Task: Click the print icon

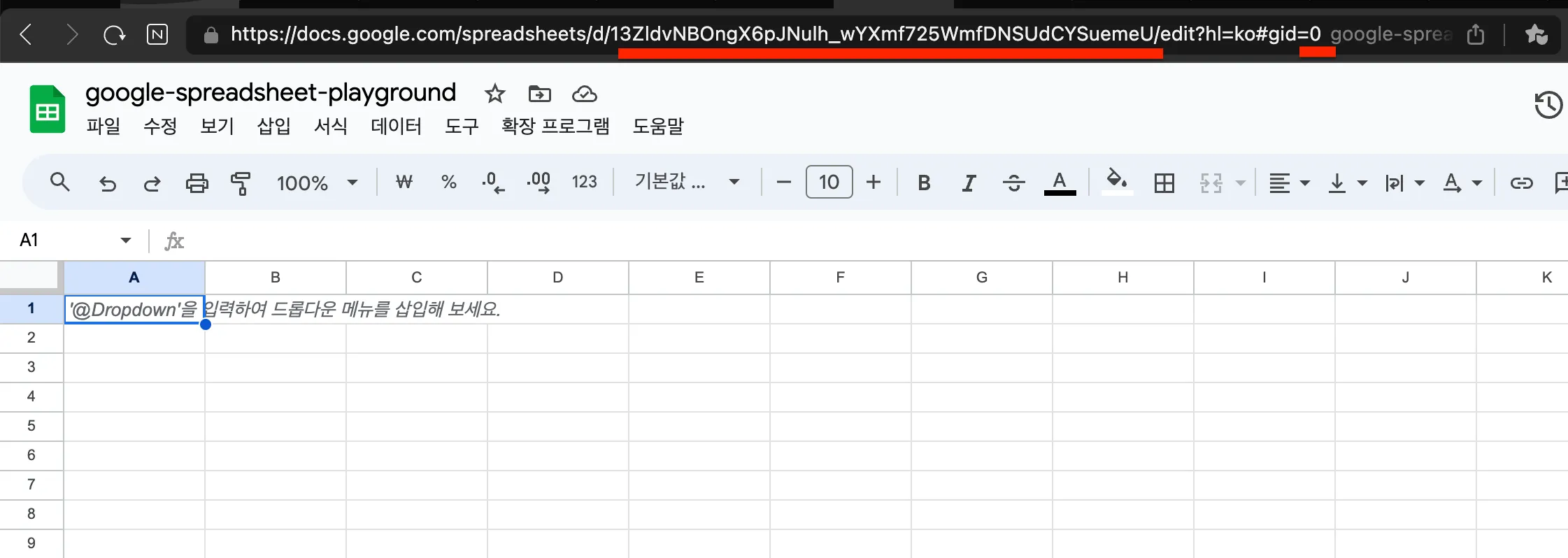Action: 197,183
